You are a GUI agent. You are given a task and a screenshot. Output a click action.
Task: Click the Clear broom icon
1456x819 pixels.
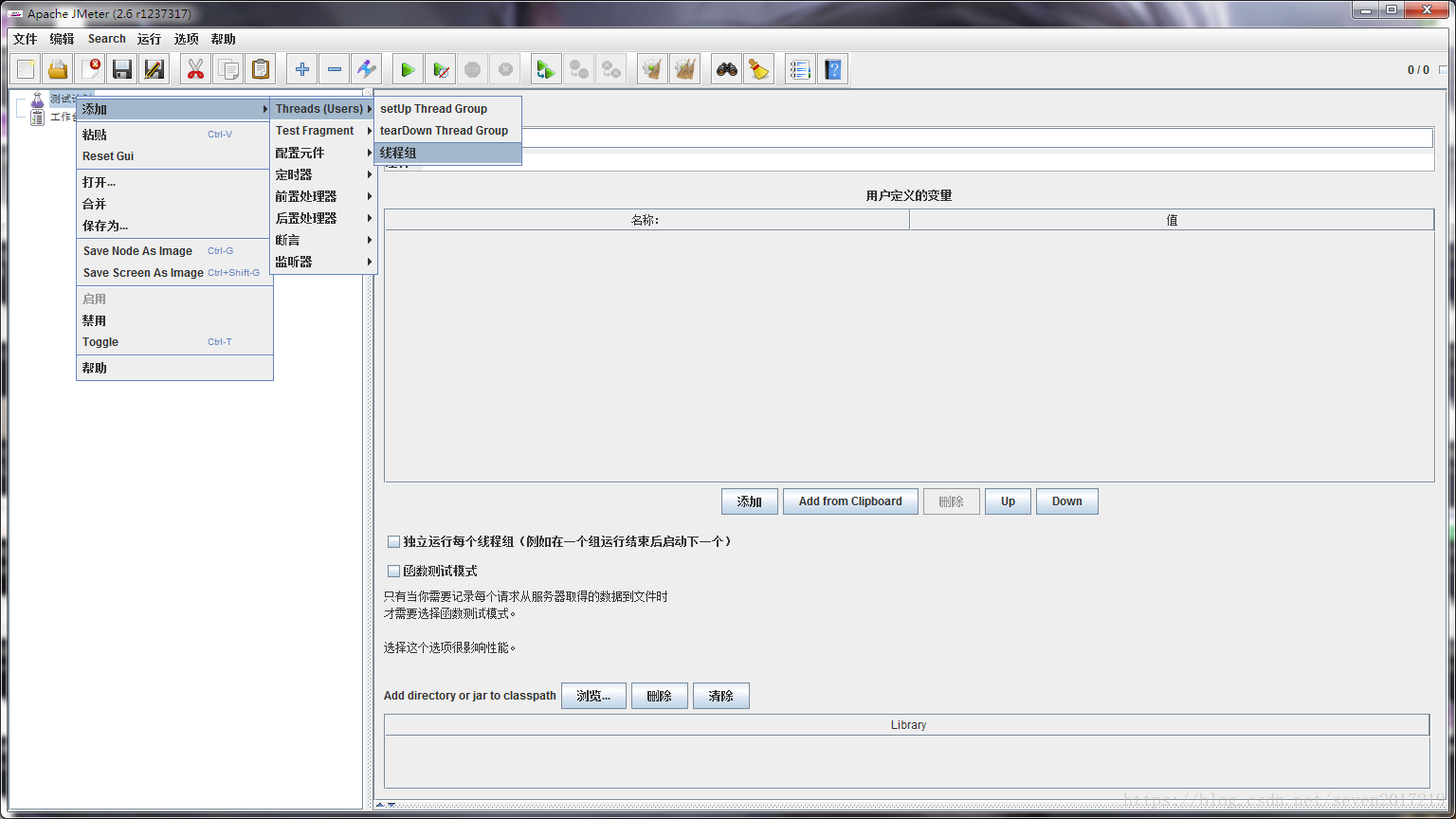tap(652, 69)
